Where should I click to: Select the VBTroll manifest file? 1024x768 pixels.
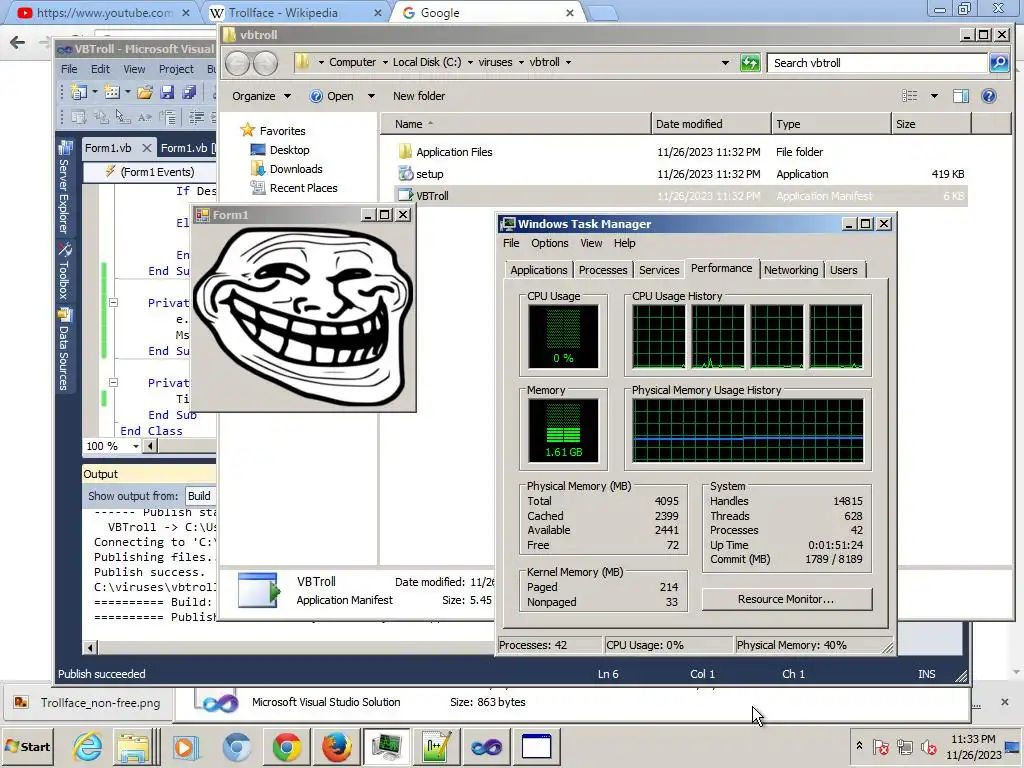pyautogui.click(x=680, y=195)
